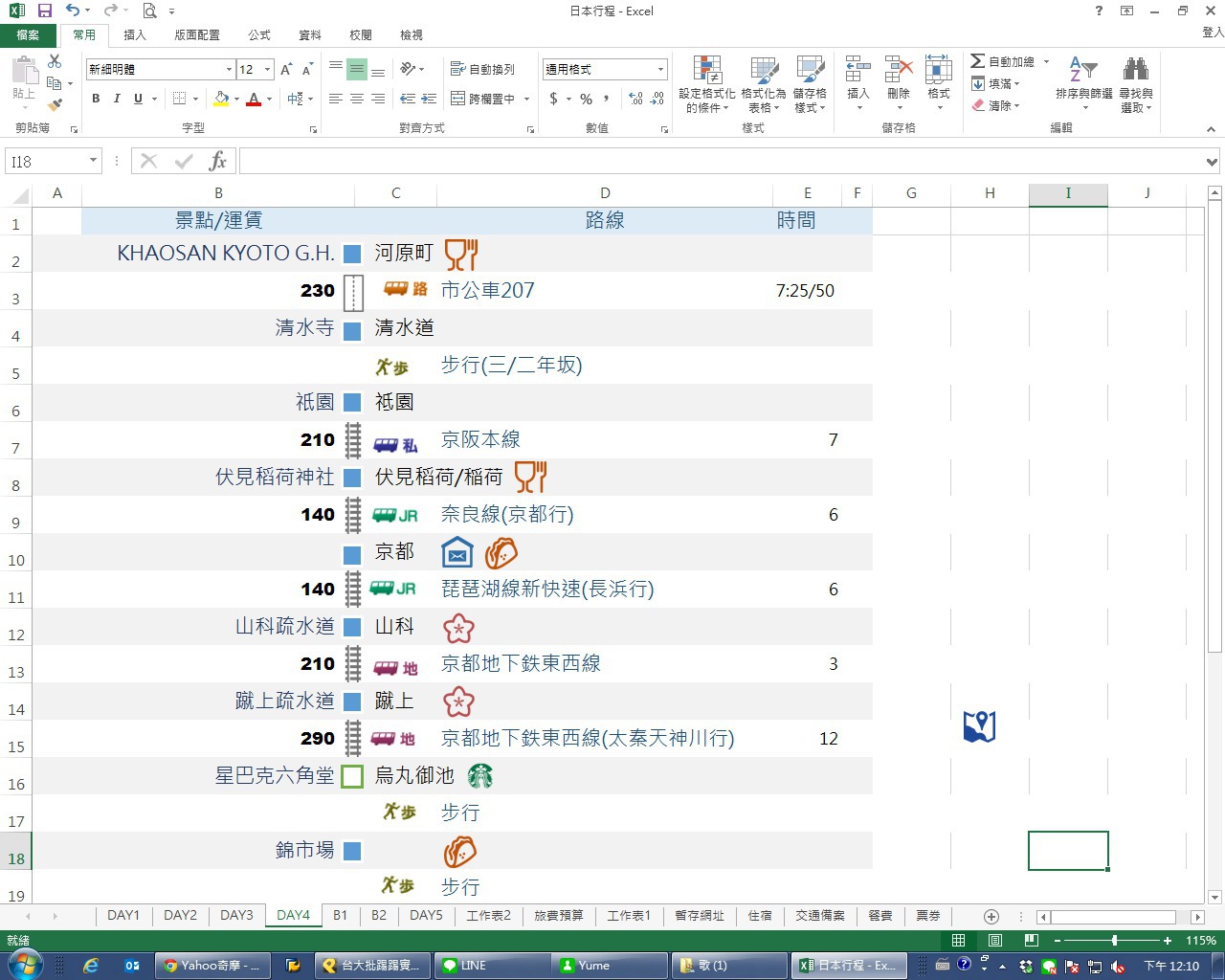Viewport: 1225px width, 980px height.
Task: Click the map pin icon in column H
Action: 979,726
